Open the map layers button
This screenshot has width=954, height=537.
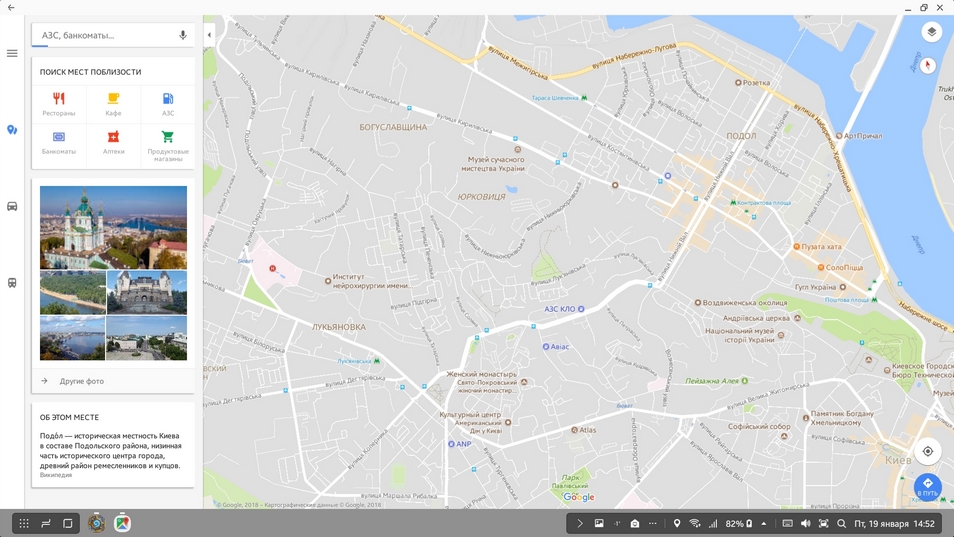(931, 32)
